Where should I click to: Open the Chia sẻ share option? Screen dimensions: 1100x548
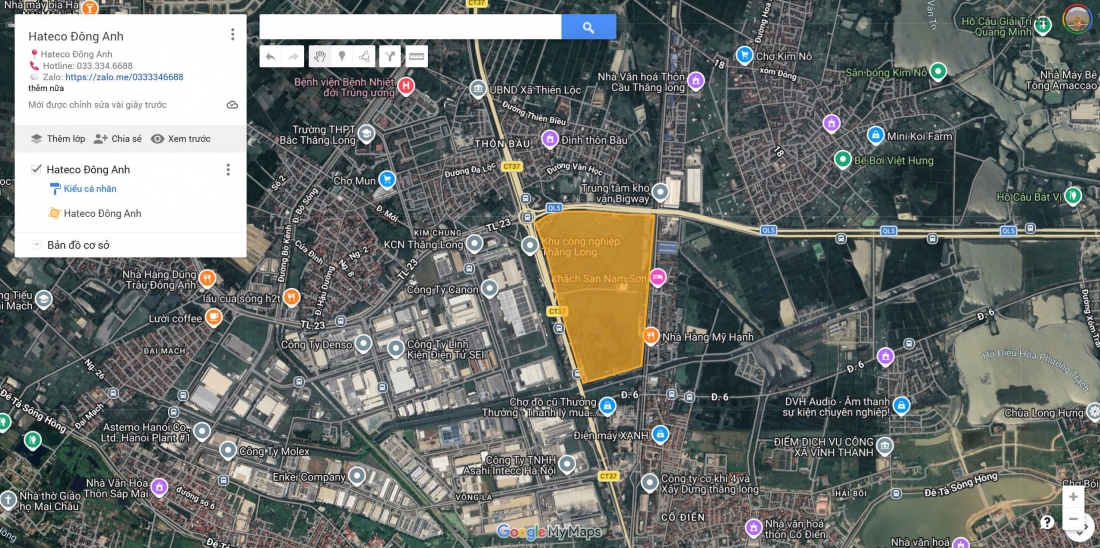(118, 139)
